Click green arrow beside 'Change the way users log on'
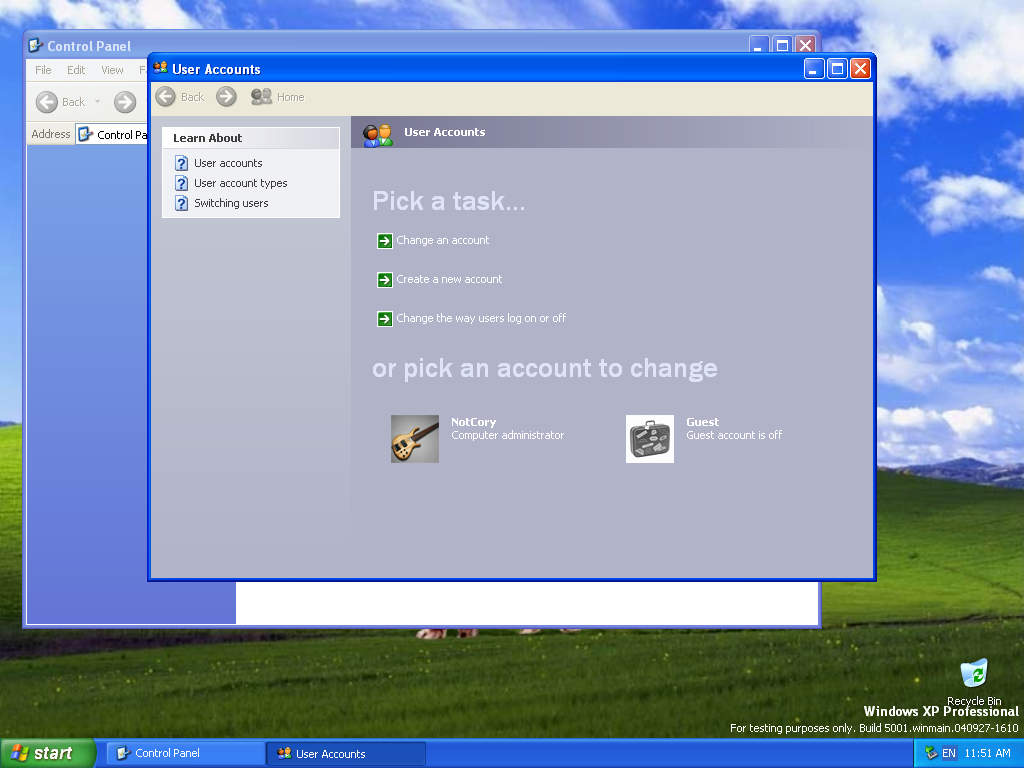The height and width of the screenshot is (768, 1024). pyautogui.click(x=385, y=319)
